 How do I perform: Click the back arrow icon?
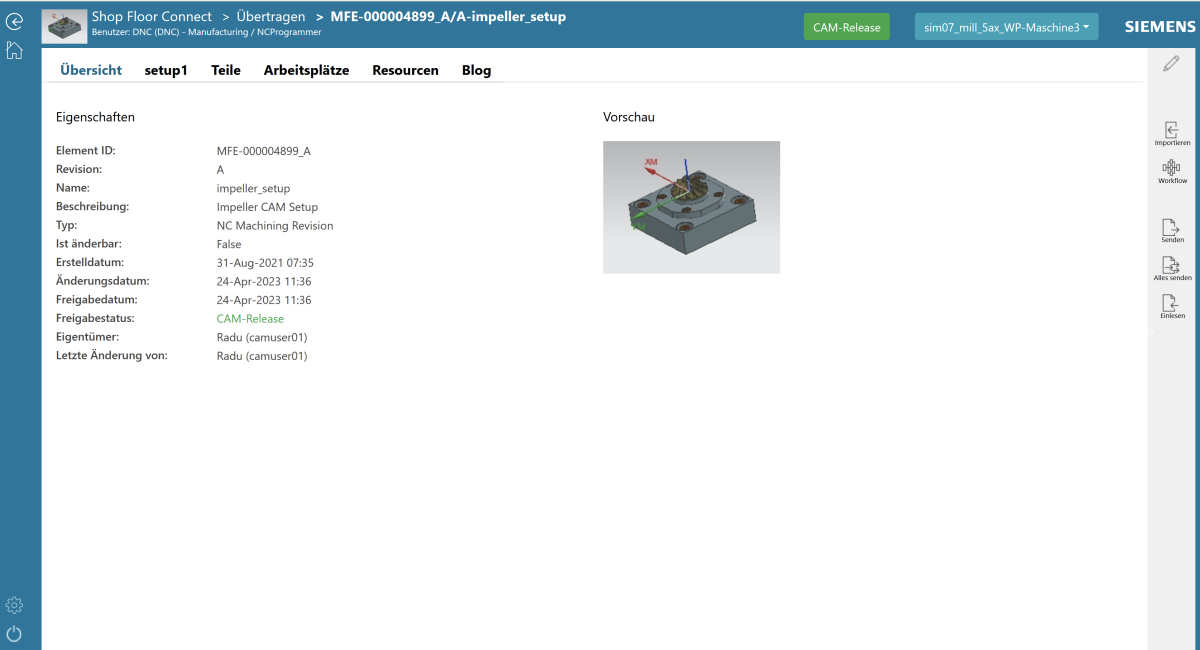pyautogui.click(x=14, y=21)
